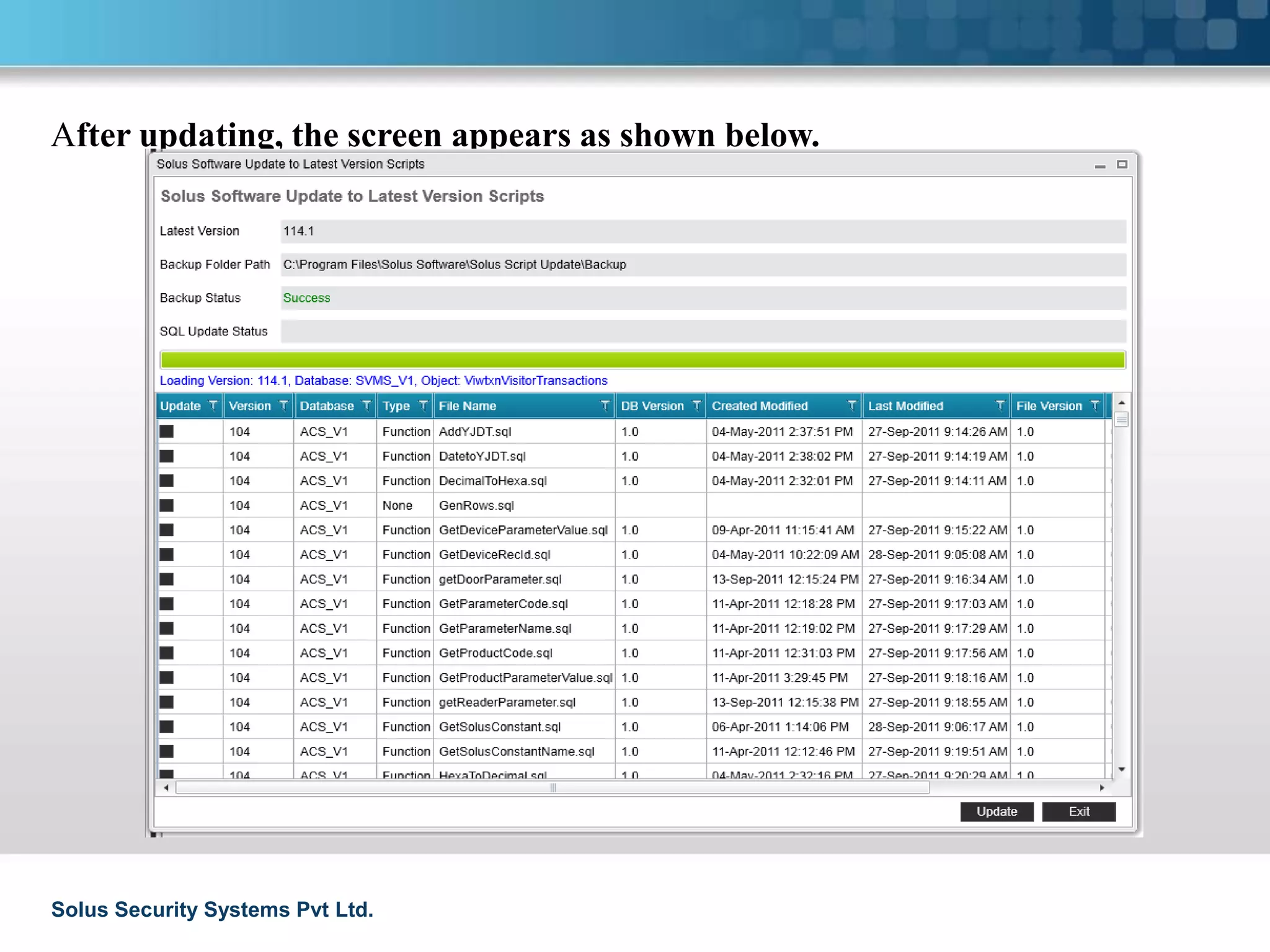Click last modified 28-Sep-2011 9:05:08 AM
Screen dimensions: 1270x952
point(938,554)
